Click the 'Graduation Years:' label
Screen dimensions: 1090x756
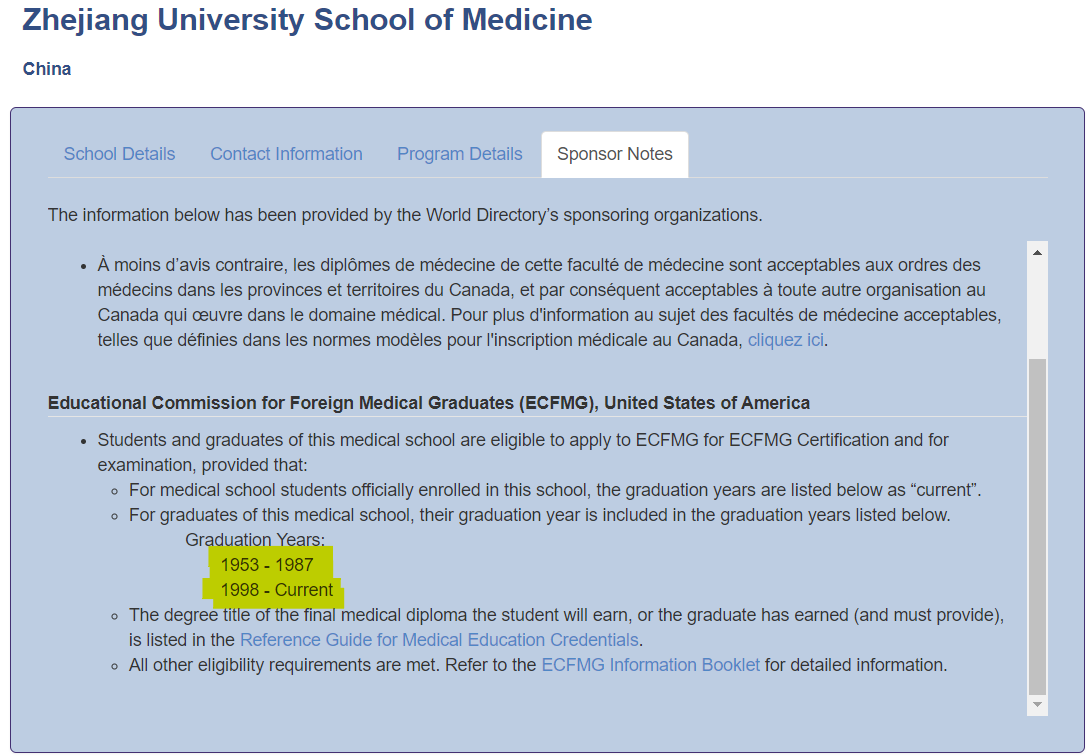(x=255, y=540)
